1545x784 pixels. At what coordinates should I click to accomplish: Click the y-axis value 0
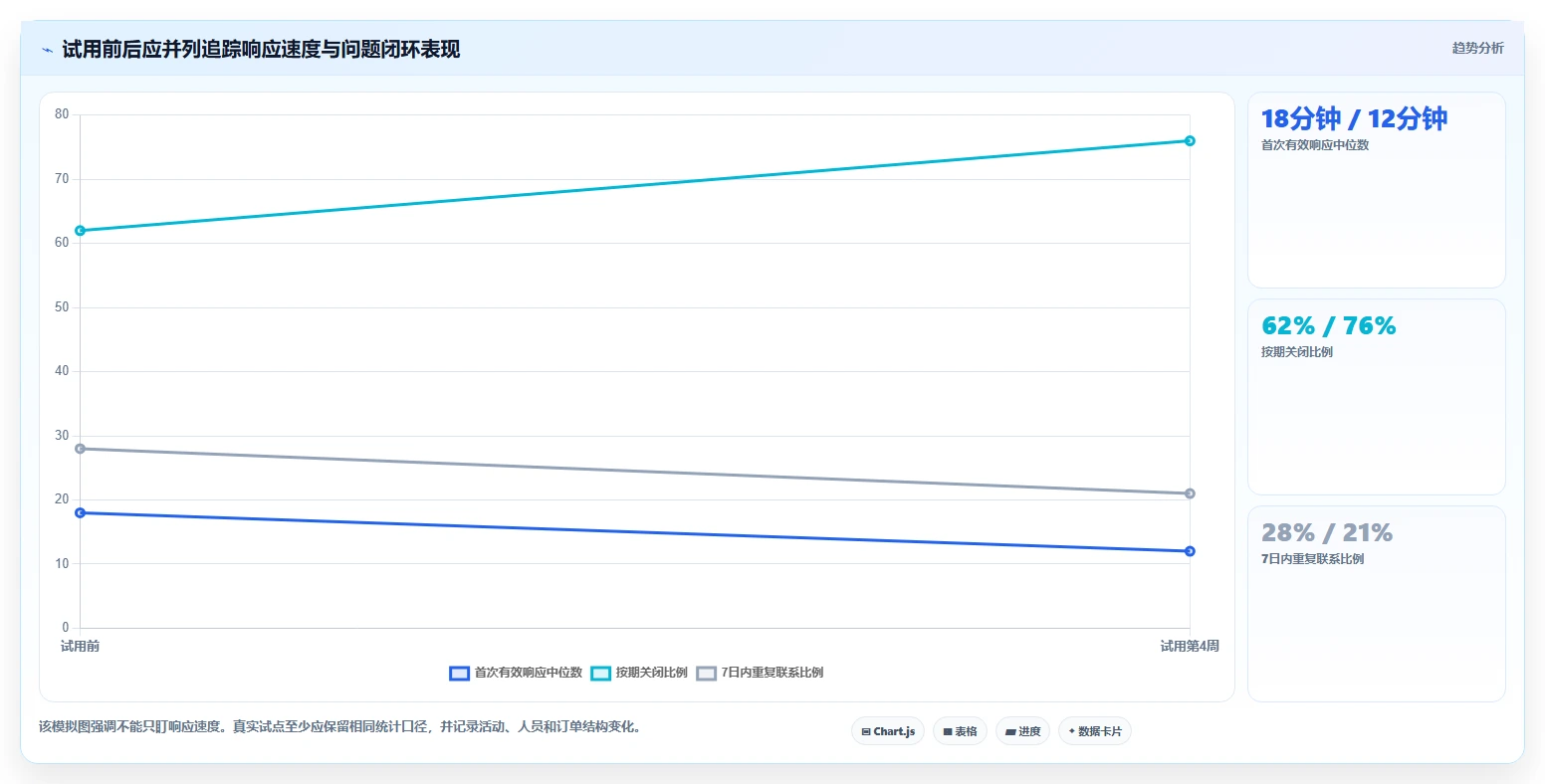pos(66,628)
